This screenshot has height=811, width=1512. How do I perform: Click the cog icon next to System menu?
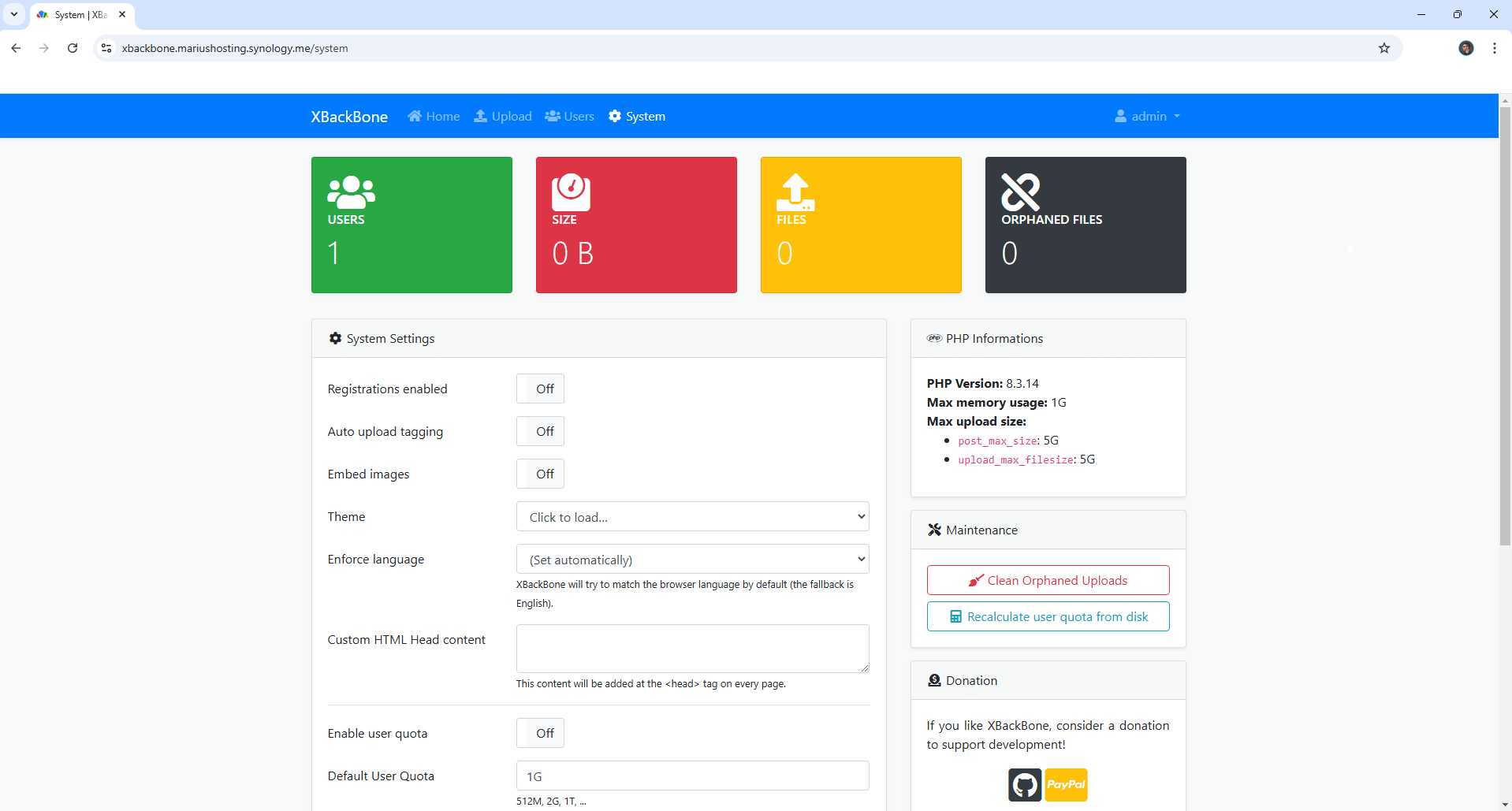tap(615, 116)
